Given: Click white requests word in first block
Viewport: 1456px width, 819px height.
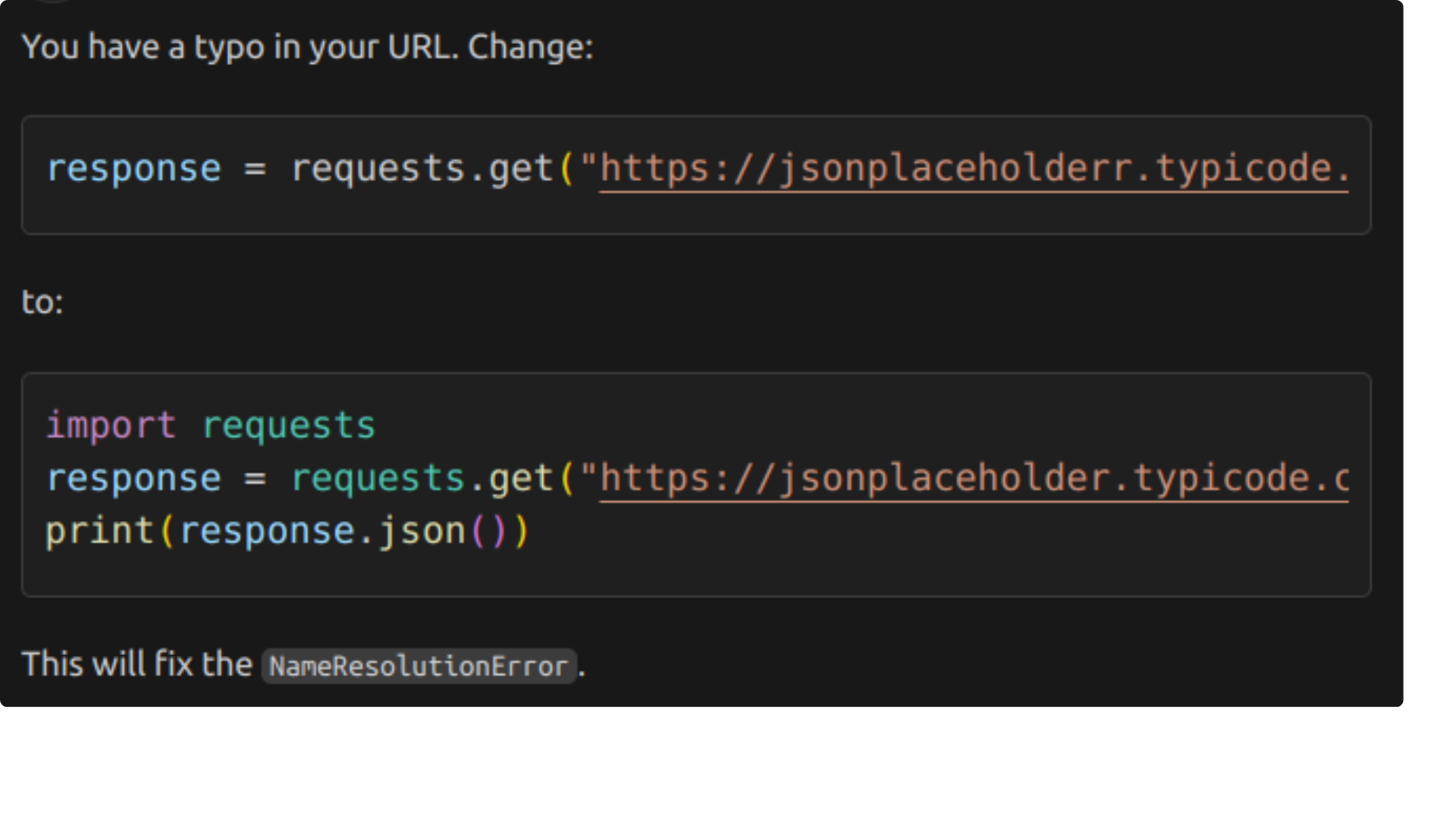Looking at the screenshot, I should point(378,168).
